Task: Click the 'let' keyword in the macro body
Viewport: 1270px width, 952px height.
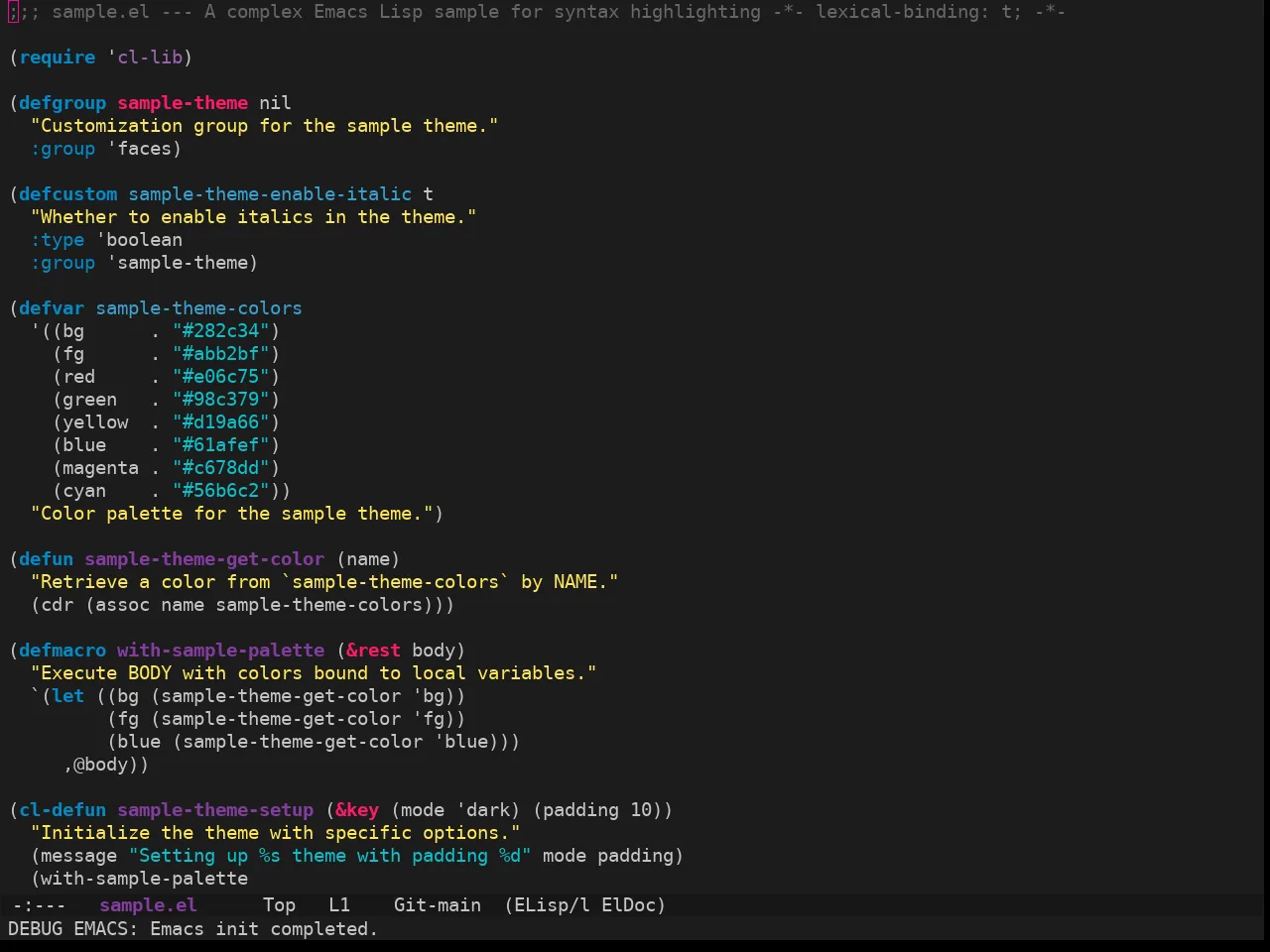Action: tap(68, 696)
